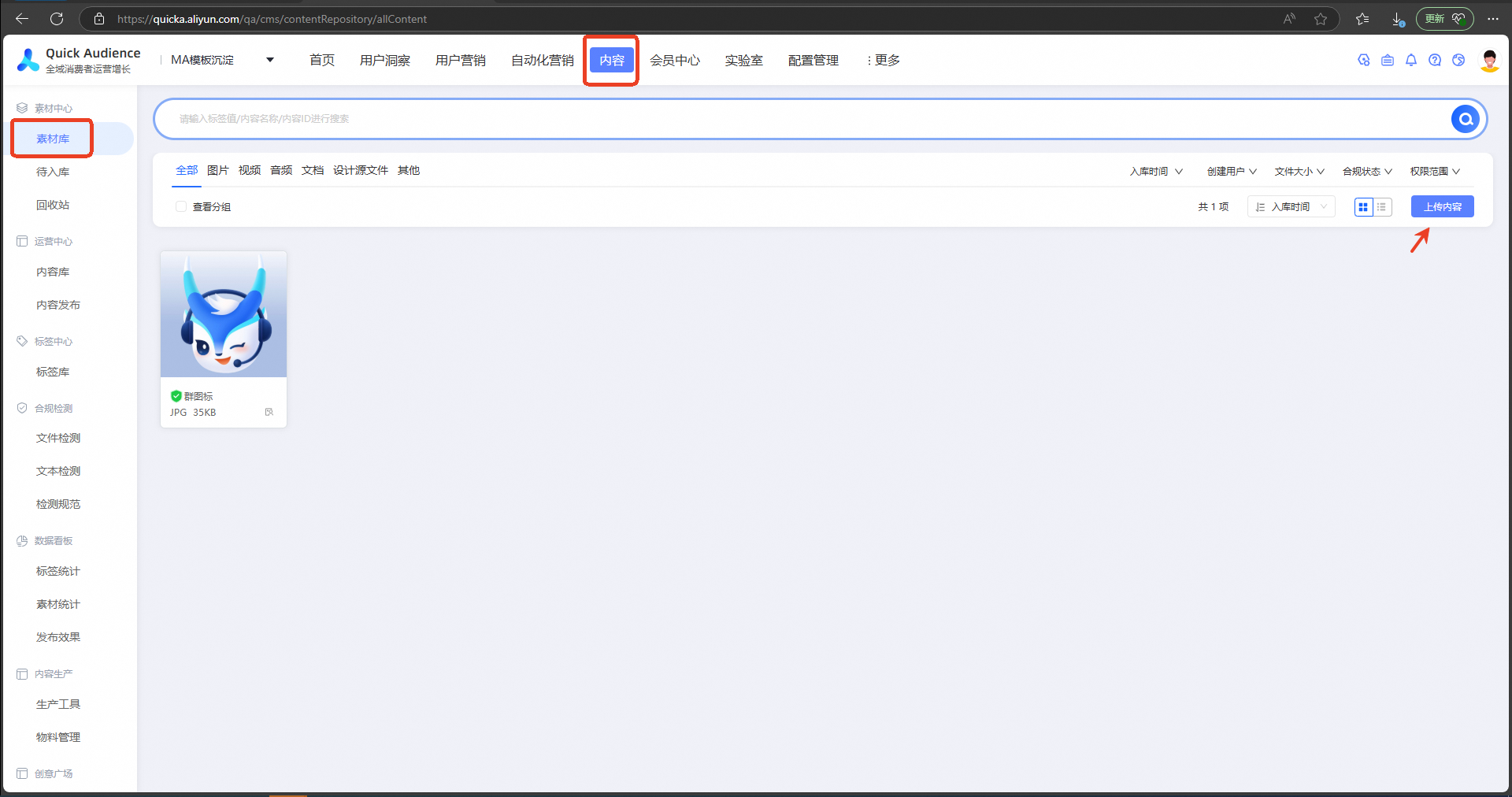Open the 会员中心 nav item
Image resolution: width=1512 pixels, height=797 pixels.
pyautogui.click(x=675, y=60)
